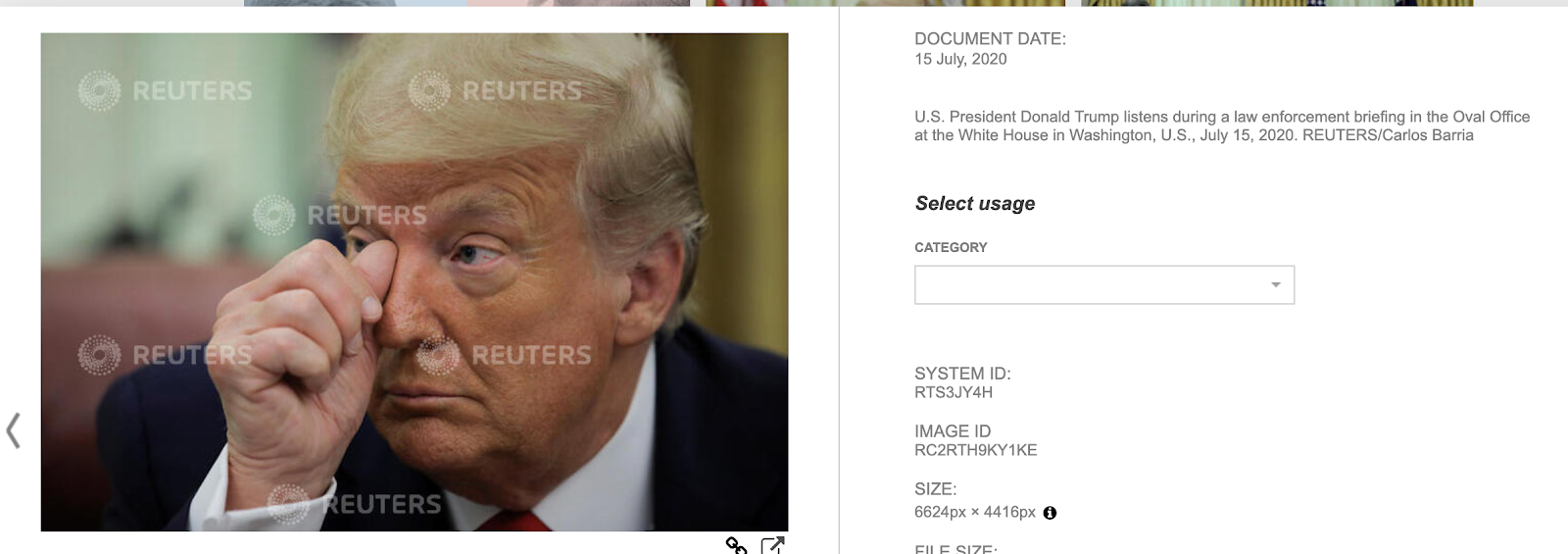Click the Select usage heading
This screenshot has height=554, width=1568.
975,203
